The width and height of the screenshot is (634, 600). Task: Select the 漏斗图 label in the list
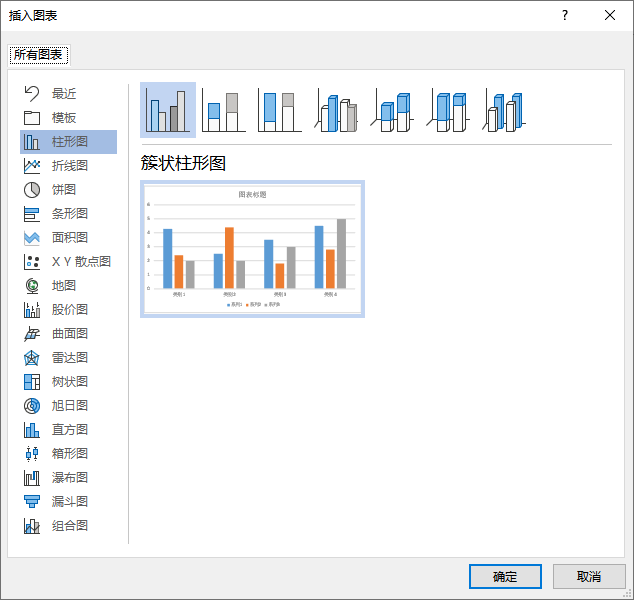point(70,502)
